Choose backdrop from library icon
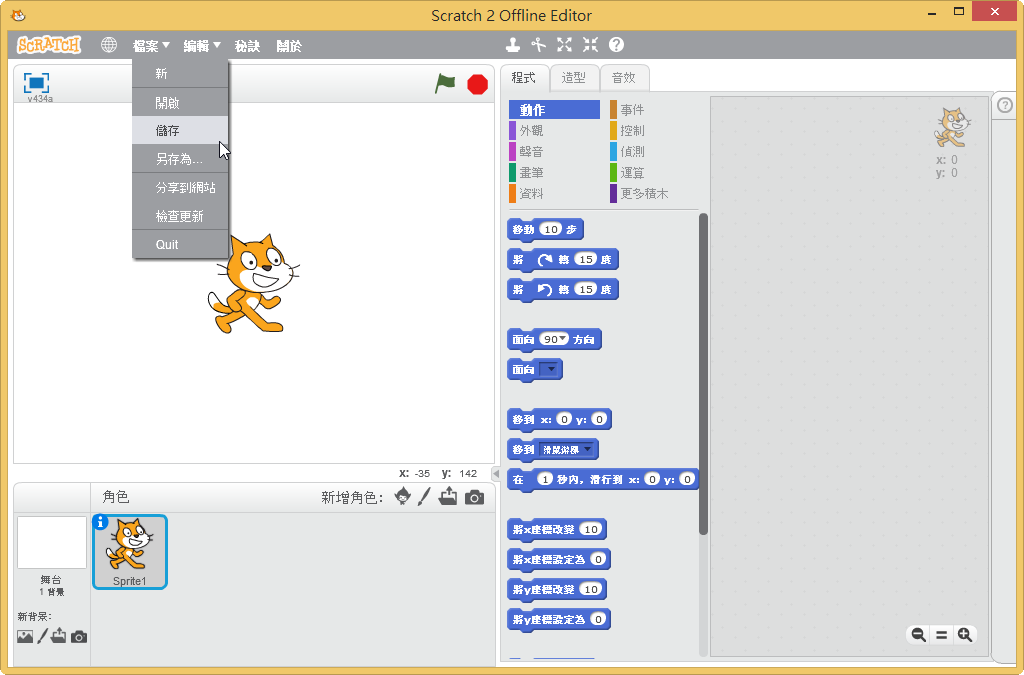Screen dimensions: 1024x675 click(25, 636)
